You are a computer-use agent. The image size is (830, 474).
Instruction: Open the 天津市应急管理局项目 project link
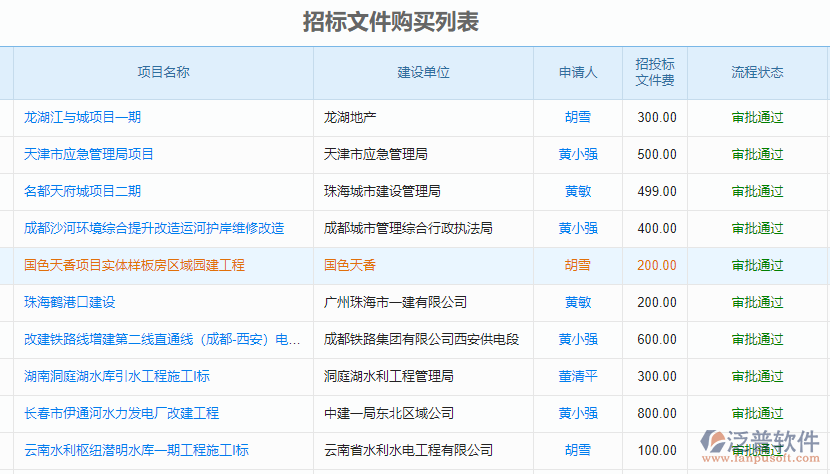pyautogui.click(x=89, y=154)
